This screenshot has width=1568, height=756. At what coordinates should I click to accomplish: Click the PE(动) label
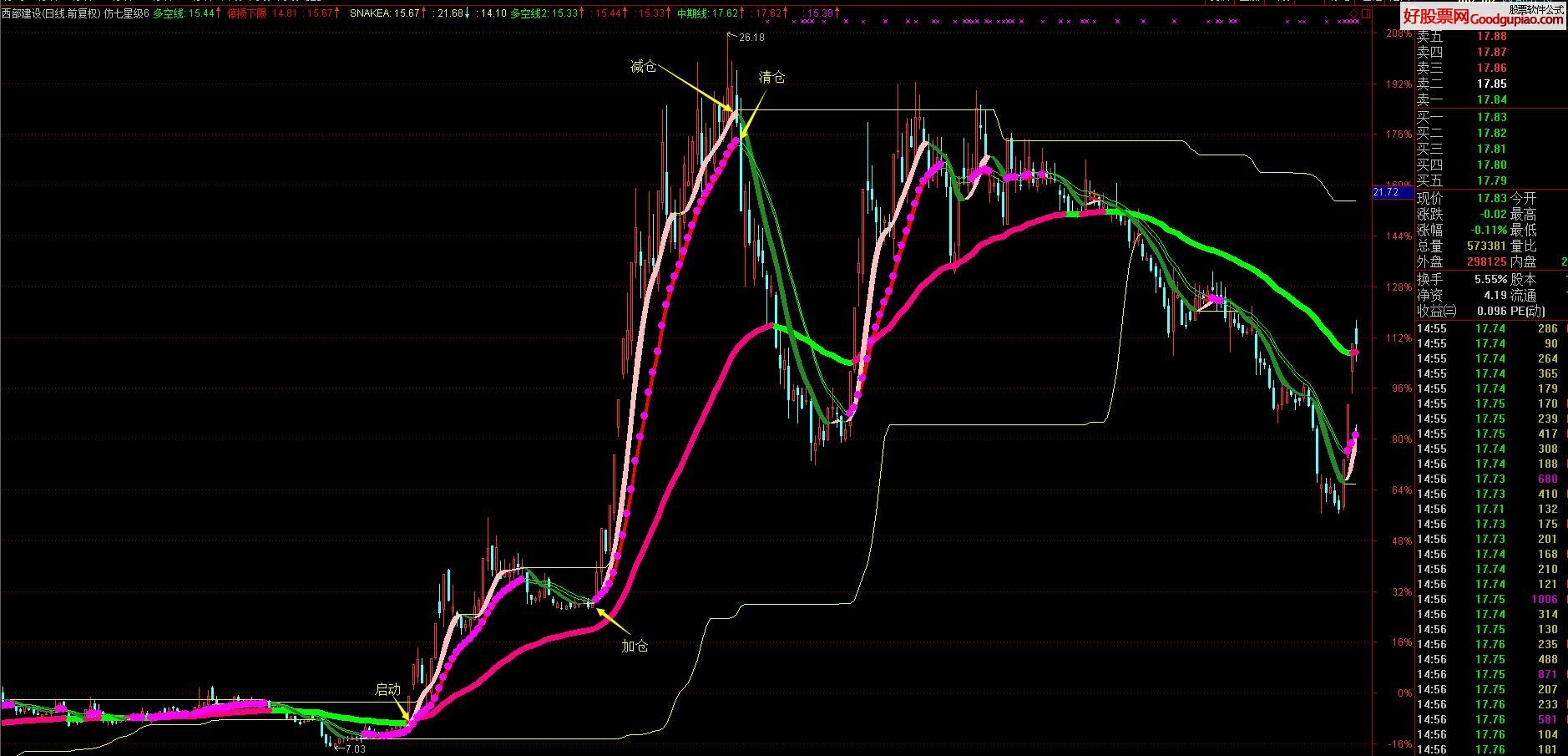tap(1529, 312)
